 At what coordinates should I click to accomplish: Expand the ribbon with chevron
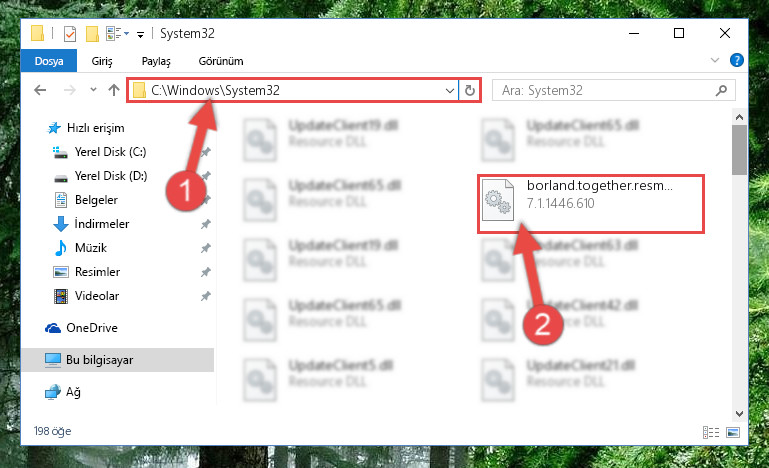[x=715, y=60]
